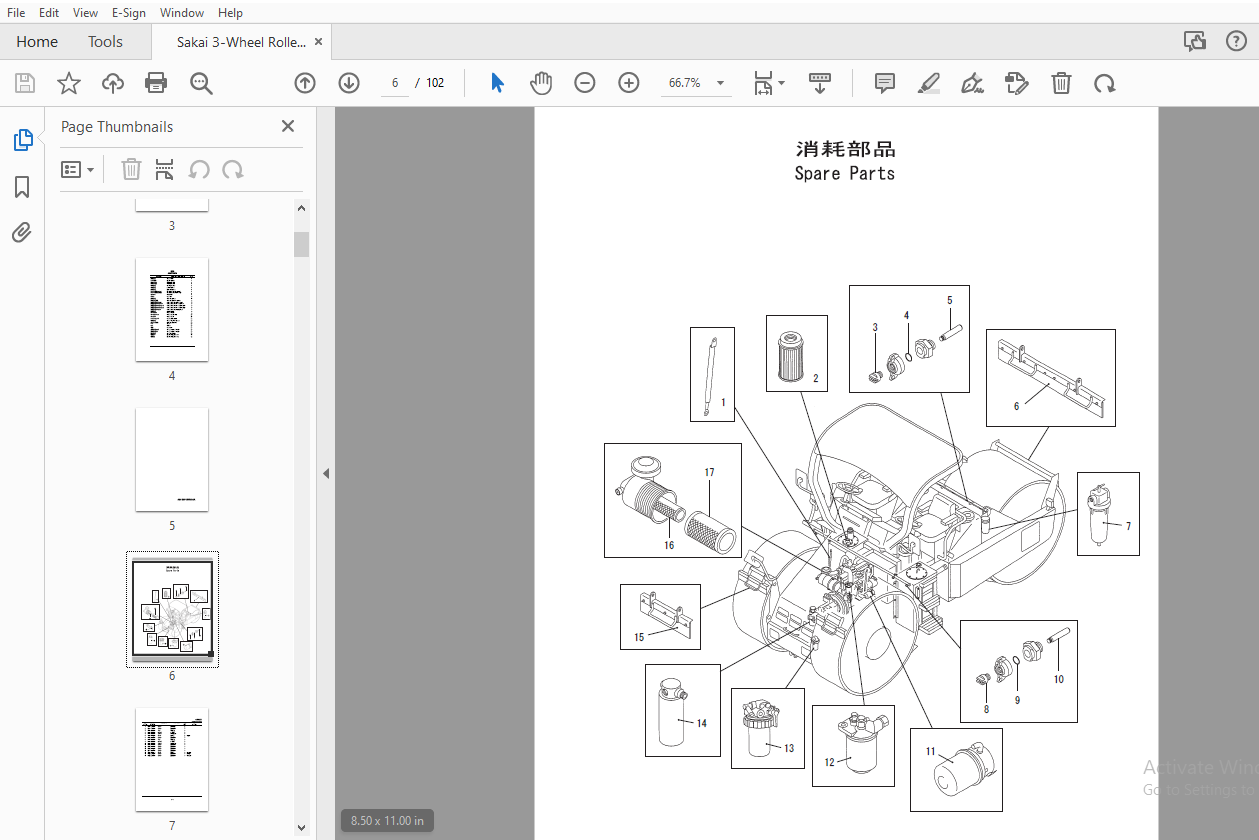Rotate thumbnails clockwise
The image size is (1259, 840).
(233, 170)
